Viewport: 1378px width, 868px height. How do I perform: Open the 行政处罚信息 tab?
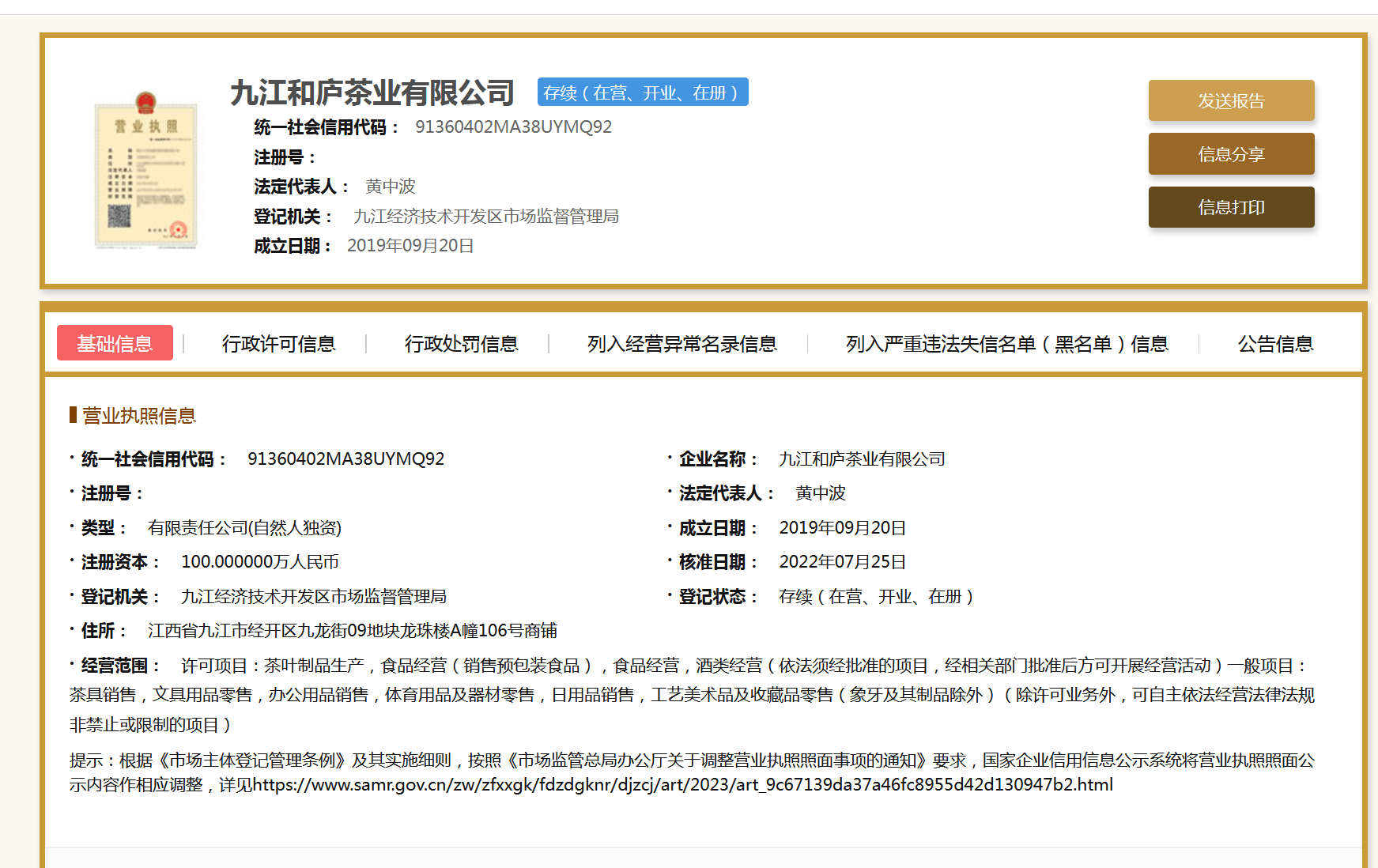(x=461, y=344)
